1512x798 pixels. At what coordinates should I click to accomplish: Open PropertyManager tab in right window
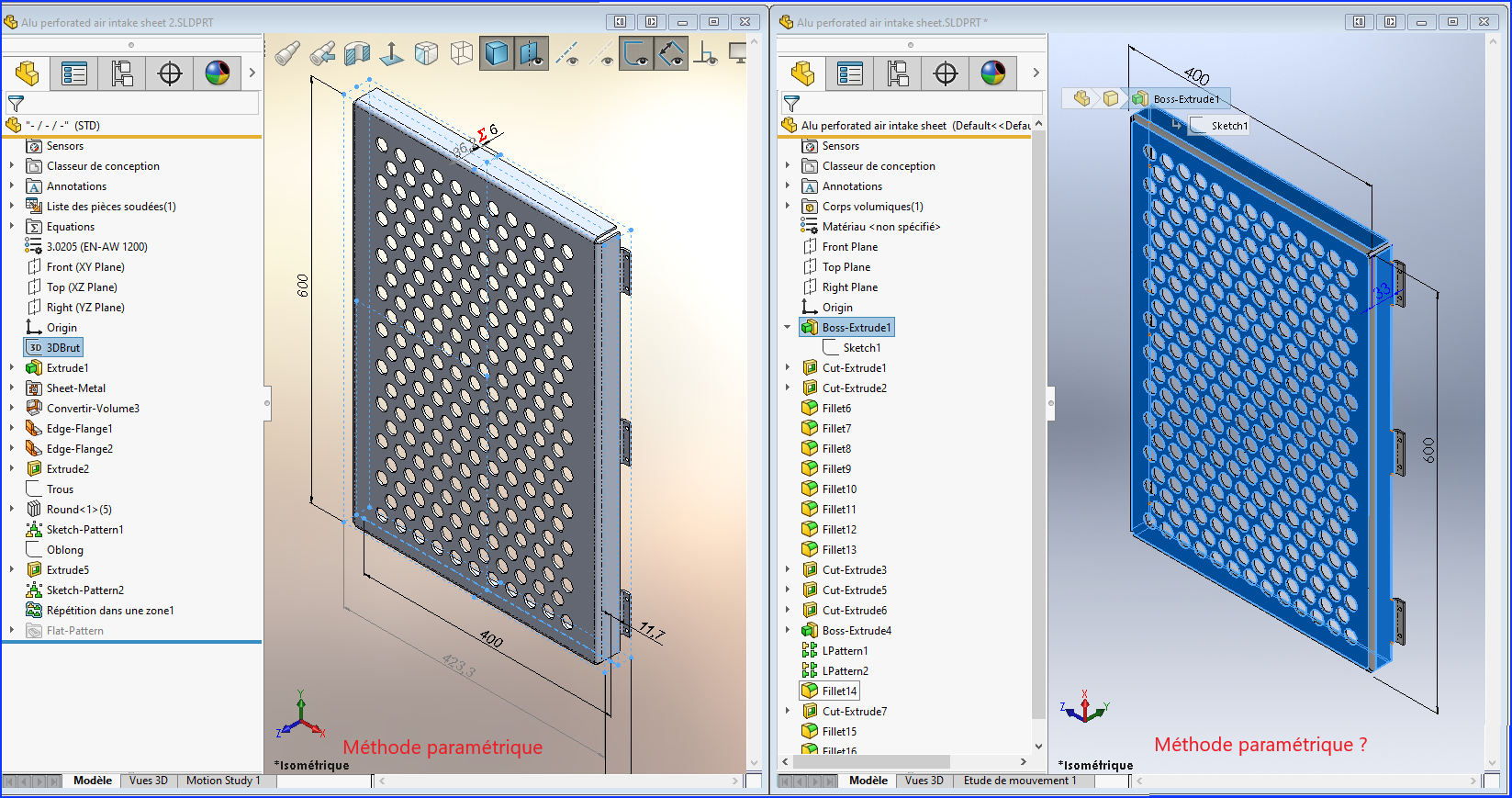pos(850,73)
